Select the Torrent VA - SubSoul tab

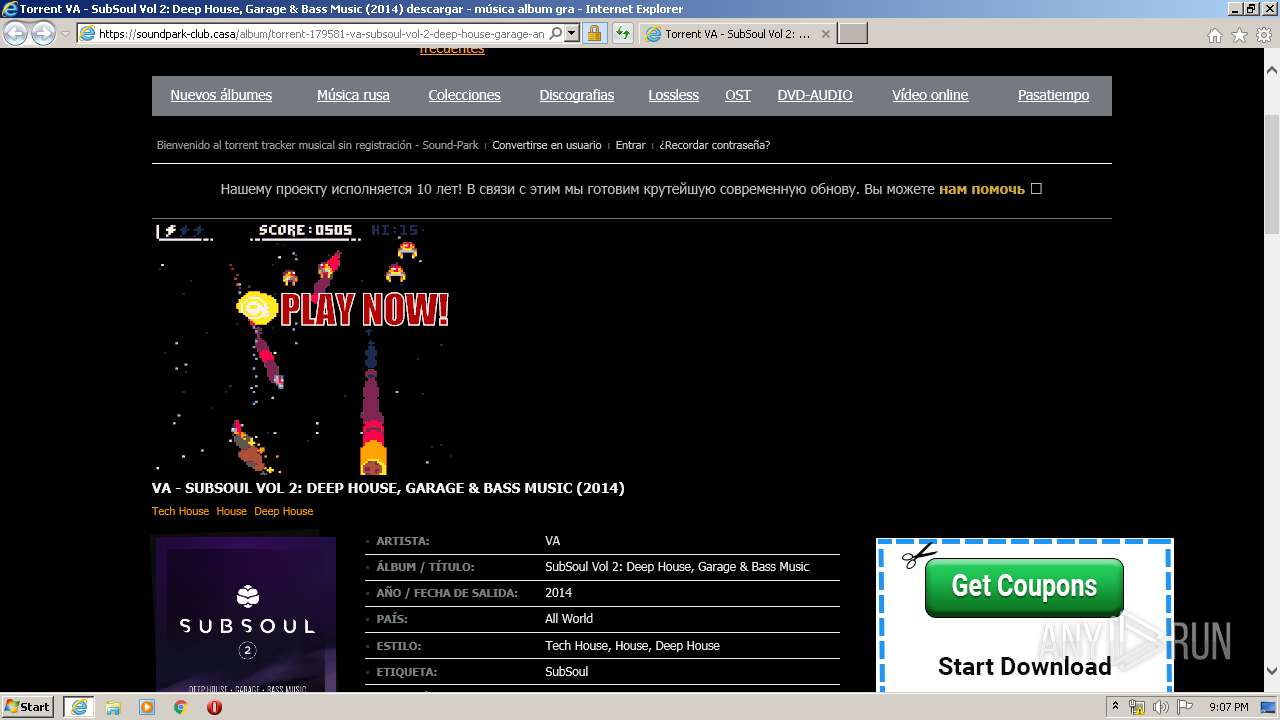click(736, 34)
